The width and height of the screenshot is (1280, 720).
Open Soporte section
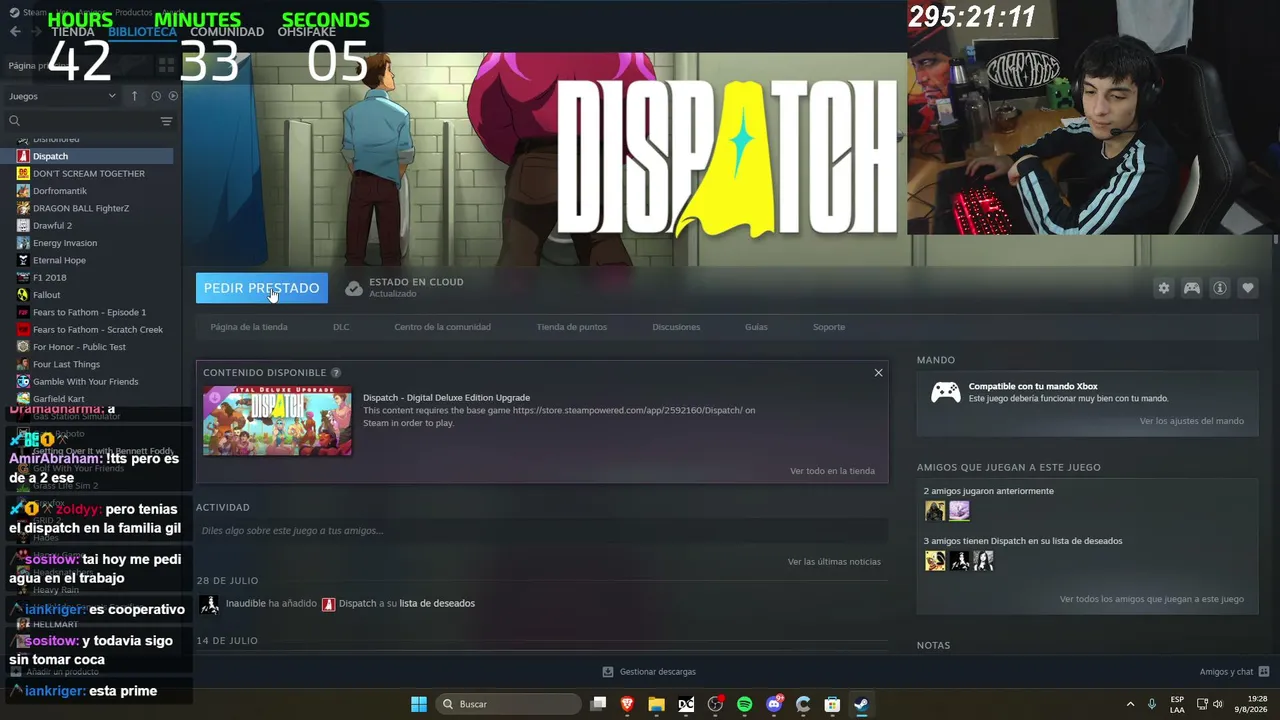829,327
